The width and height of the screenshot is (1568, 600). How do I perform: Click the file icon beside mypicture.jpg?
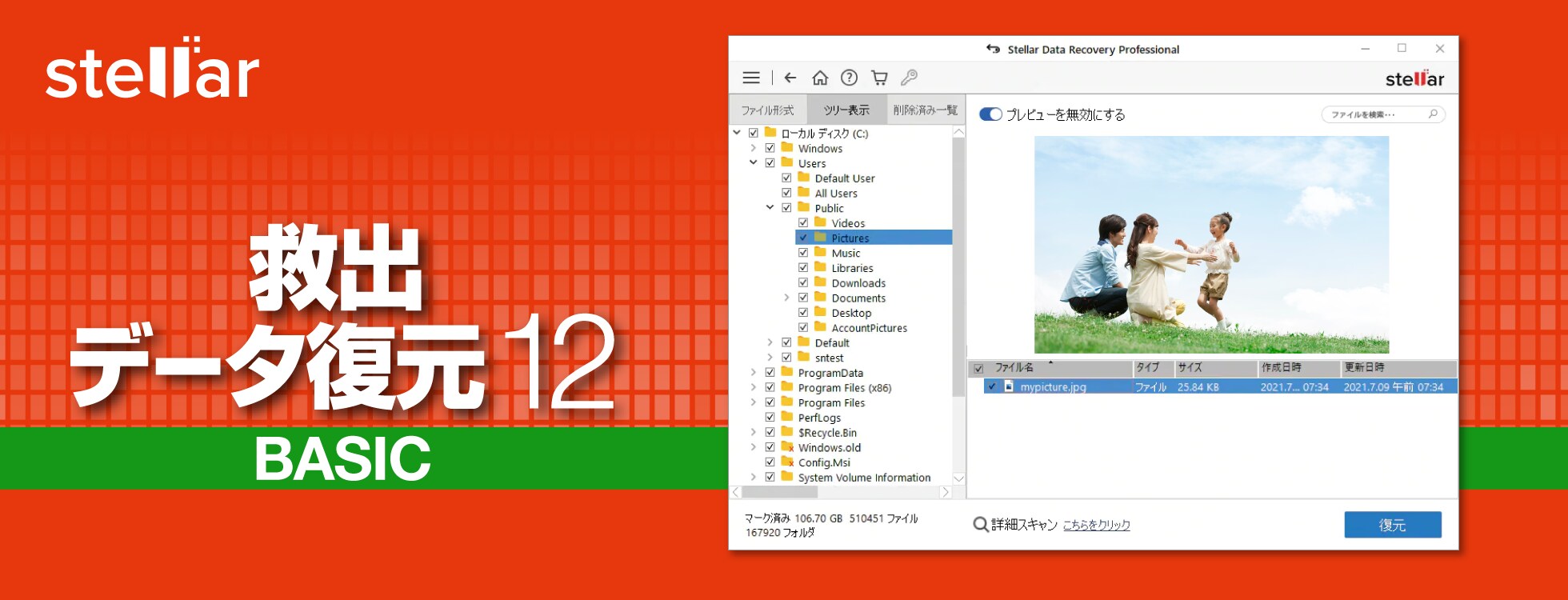[1009, 386]
